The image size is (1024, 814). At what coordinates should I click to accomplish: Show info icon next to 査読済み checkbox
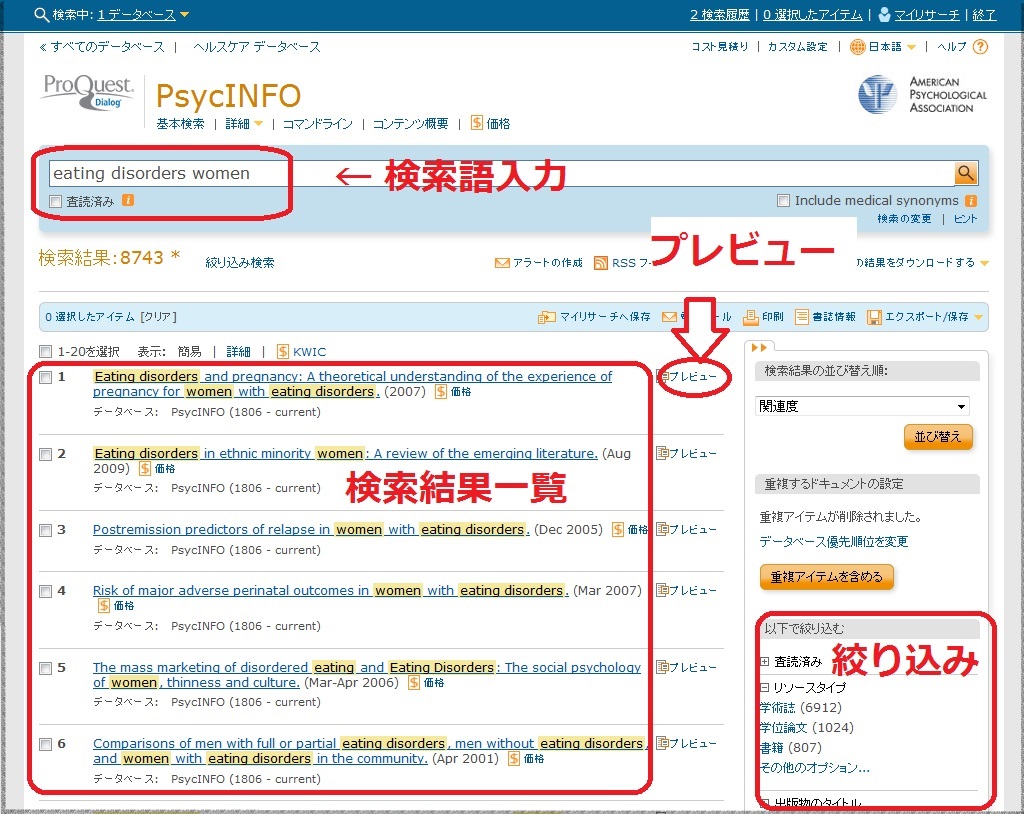point(128,201)
